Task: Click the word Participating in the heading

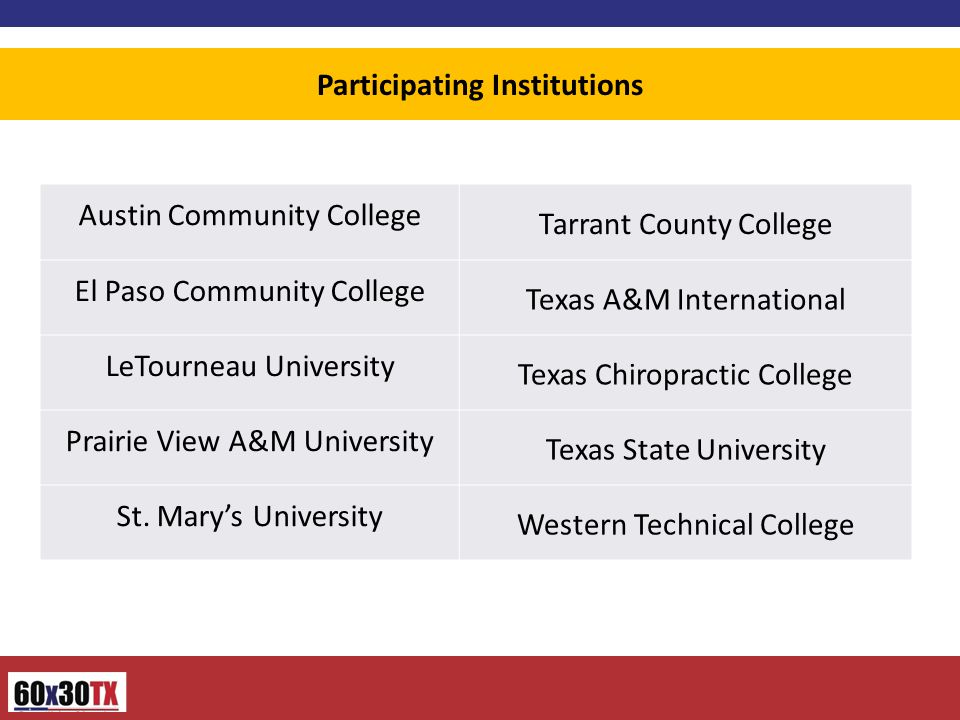Action: (400, 86)
